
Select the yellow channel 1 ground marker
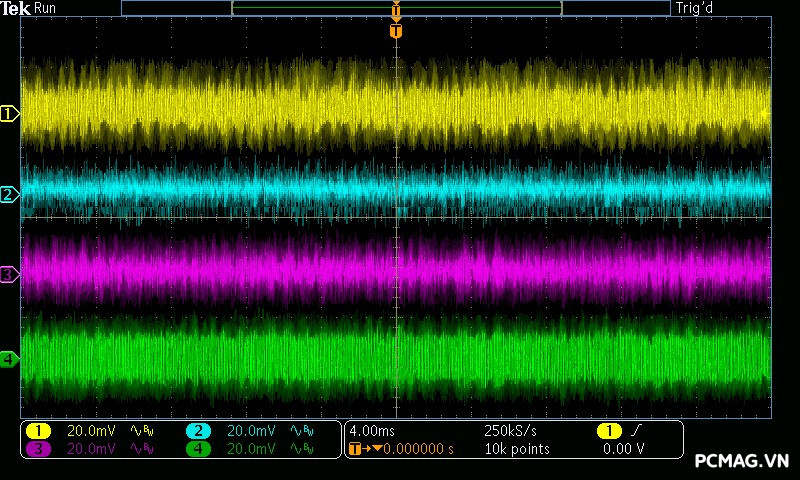pyautogui.click(x=9, y=114)
